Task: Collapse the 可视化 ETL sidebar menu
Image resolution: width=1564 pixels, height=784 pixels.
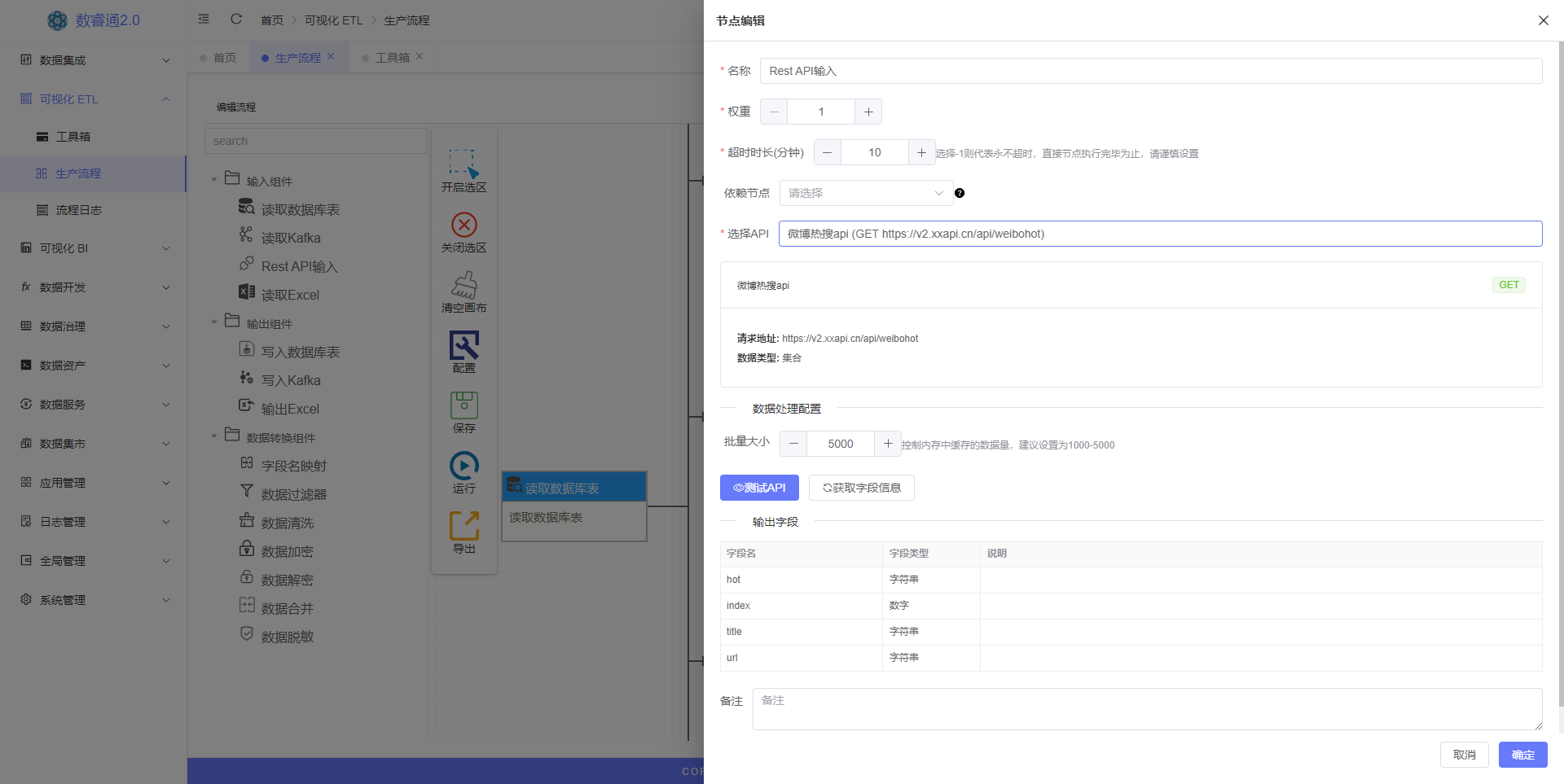Action: point(94,99)
